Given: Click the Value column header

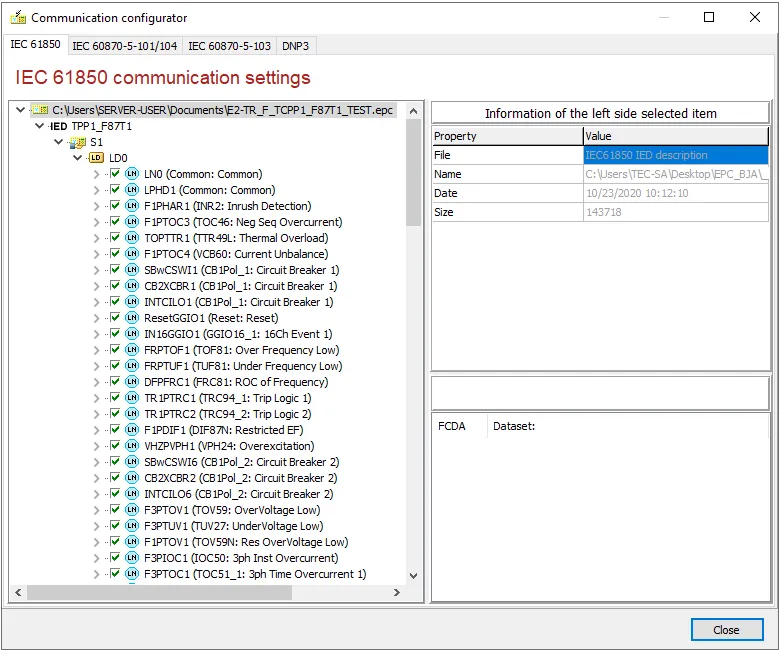Looking at the screenshot, I should pos(676,136).
